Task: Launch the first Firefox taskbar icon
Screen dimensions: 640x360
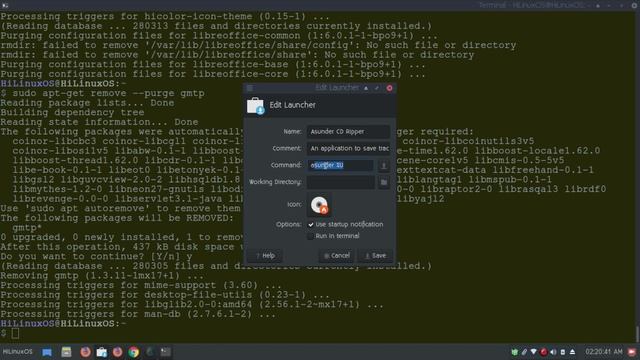Action: pyautogui.click(x=85, y=352)
